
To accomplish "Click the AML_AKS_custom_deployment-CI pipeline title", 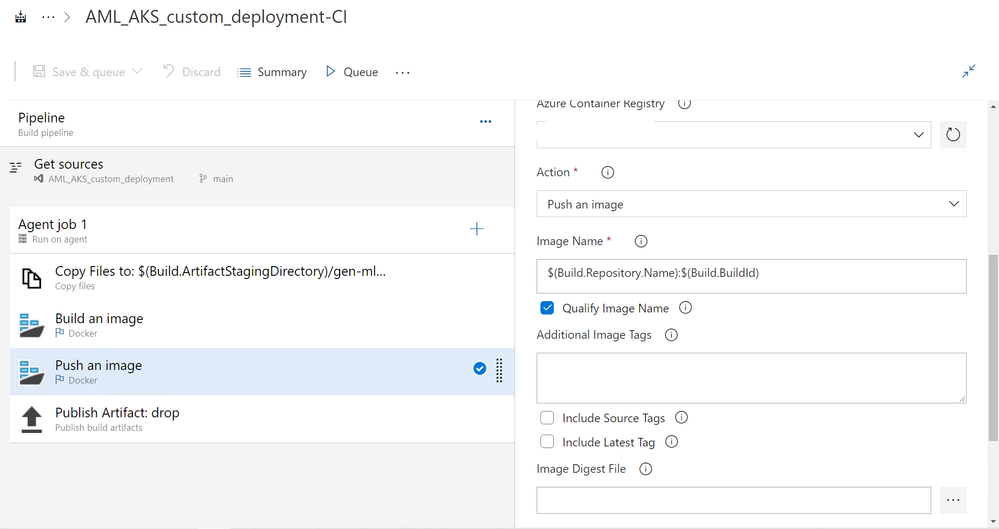I will pyautogui.click(x=216, y=17).
